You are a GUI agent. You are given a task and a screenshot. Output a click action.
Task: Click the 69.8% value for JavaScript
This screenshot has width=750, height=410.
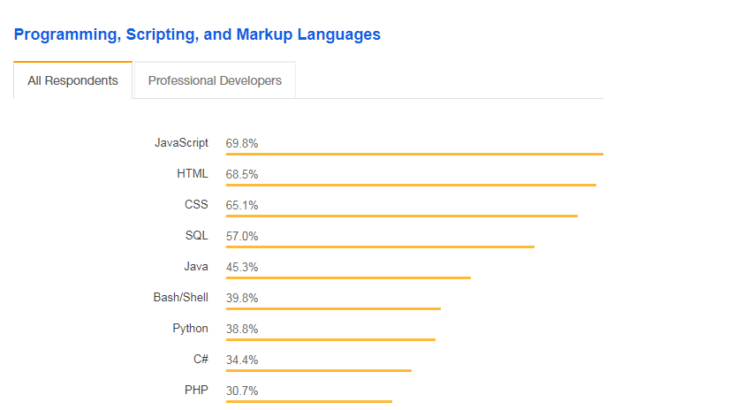click(242, 143)
